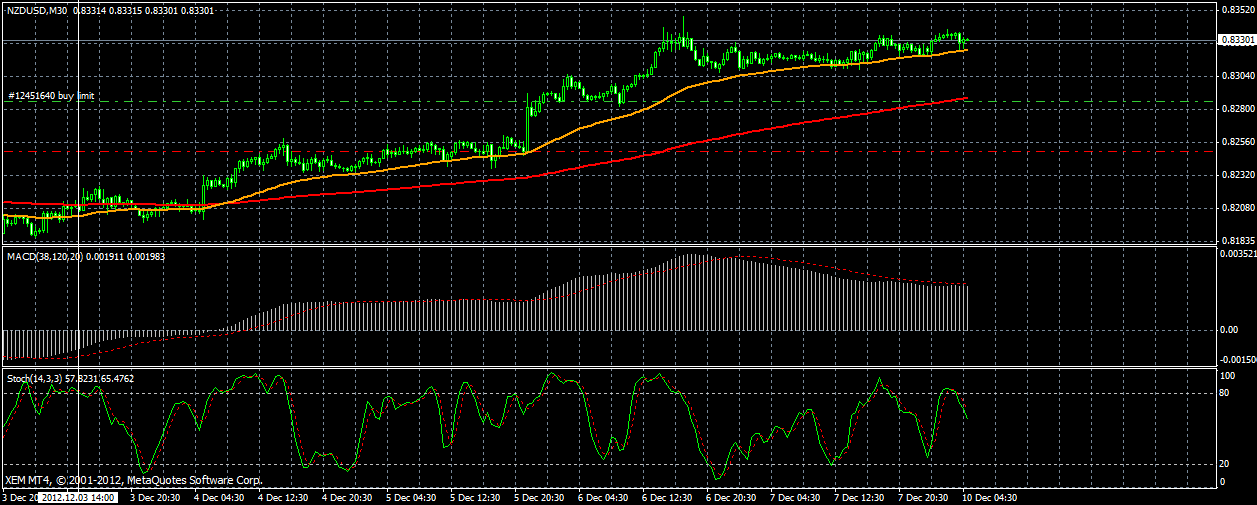Click the 0.003521 MACD scale value
1257x505 pixels.
click(x=1236, y=255)
